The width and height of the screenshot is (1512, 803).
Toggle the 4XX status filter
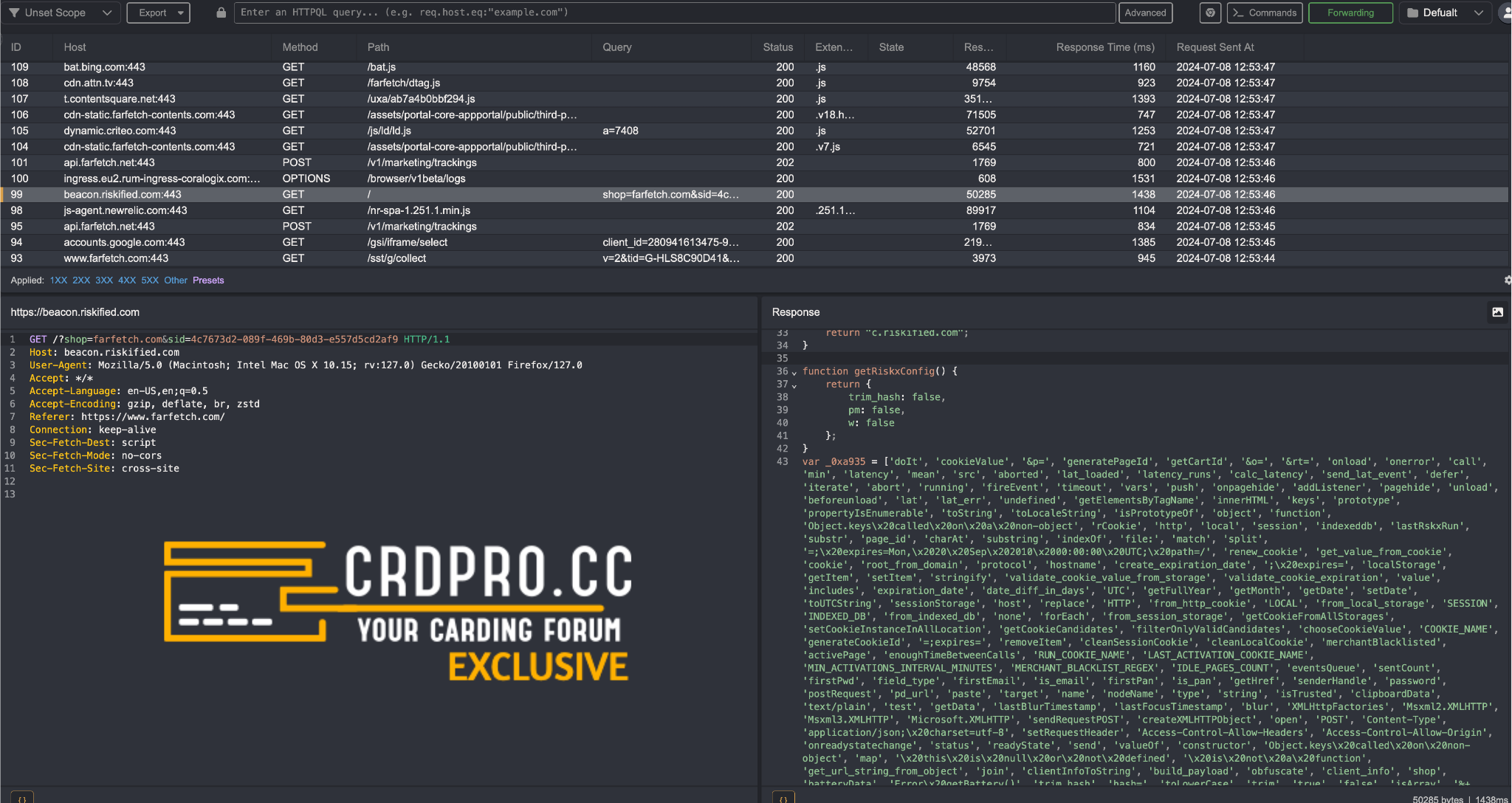tap(127, 280)
